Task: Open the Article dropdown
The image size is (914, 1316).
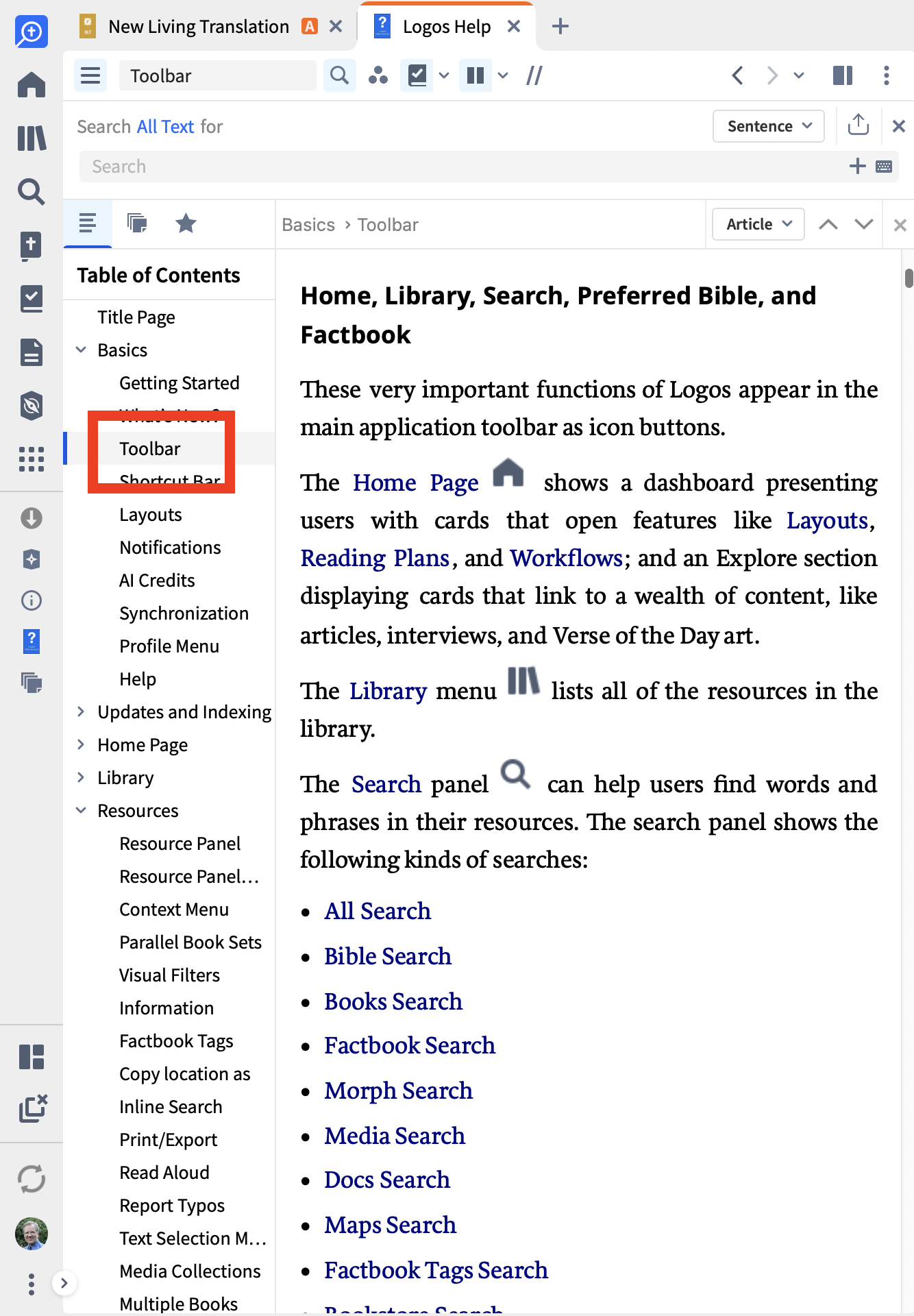Action: (x=758, y=224)
